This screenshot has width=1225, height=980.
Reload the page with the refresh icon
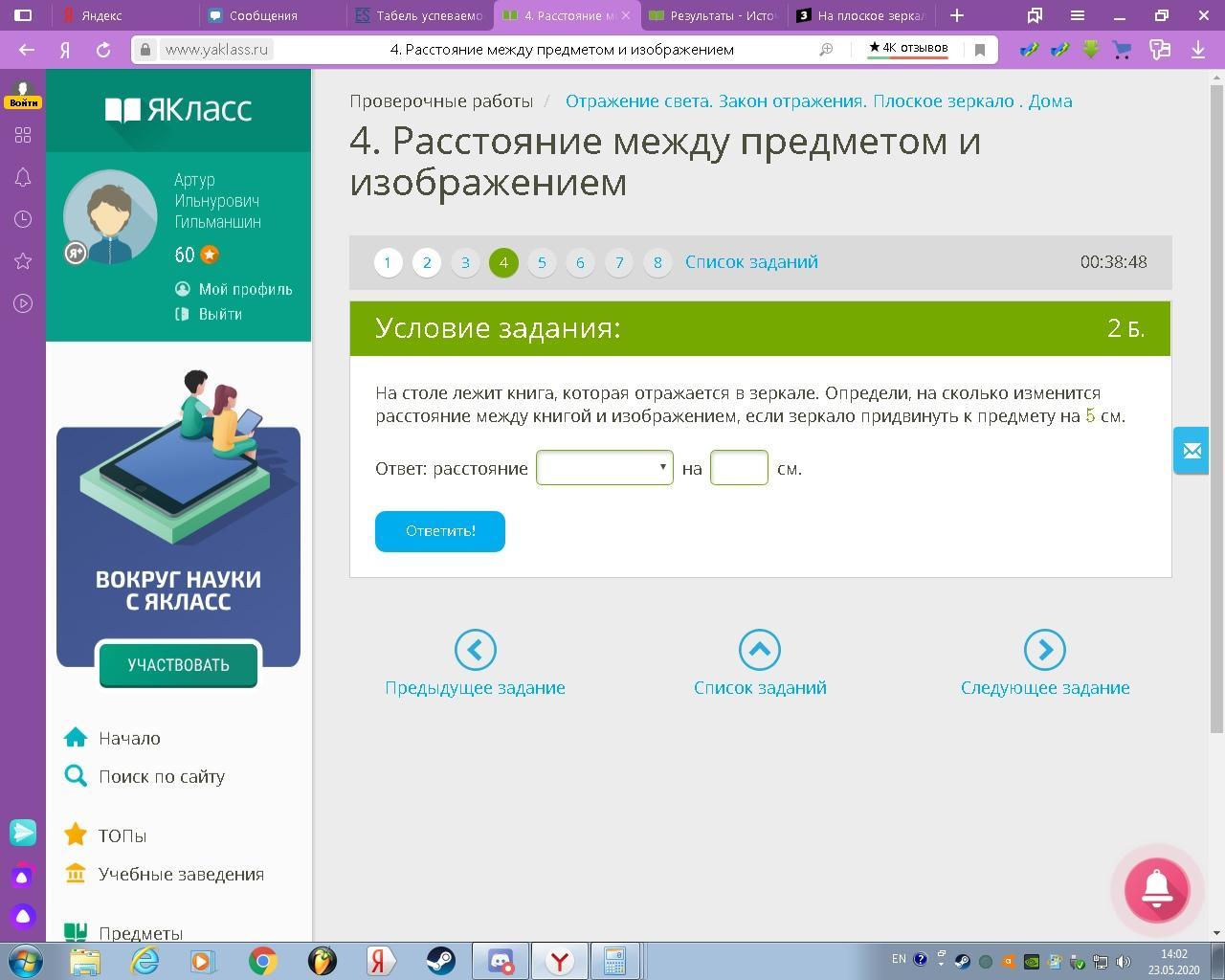[x=103, y=50]
